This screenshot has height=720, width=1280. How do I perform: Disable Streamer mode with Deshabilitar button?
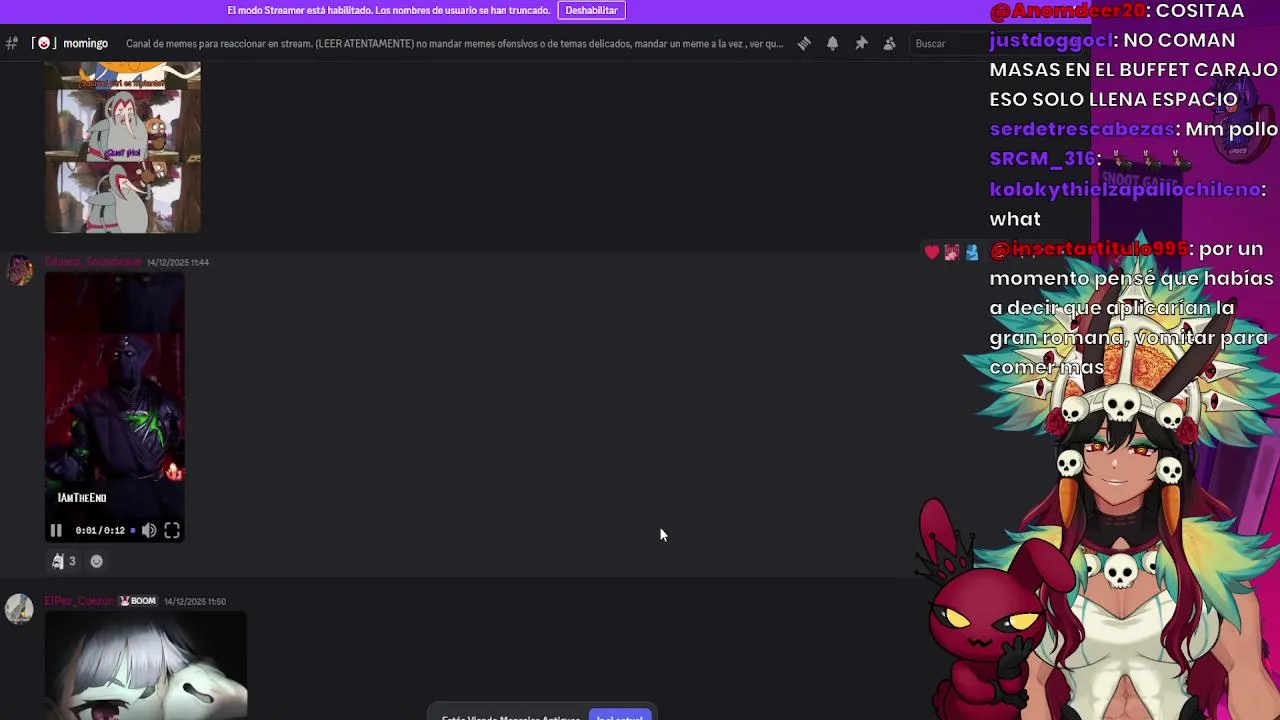click(591, 10)
